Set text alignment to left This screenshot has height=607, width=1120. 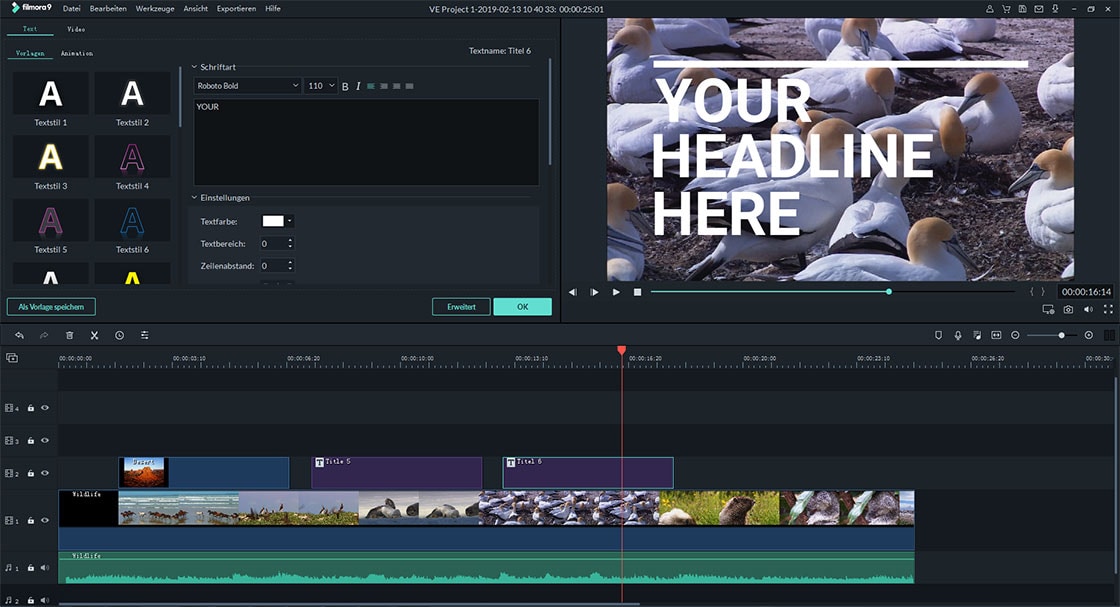[x=371, y=86]
